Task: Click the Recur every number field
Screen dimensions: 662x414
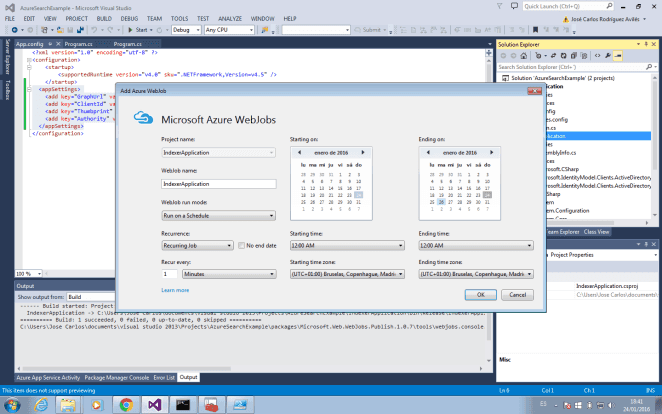Action: click(x=170, y=274)
